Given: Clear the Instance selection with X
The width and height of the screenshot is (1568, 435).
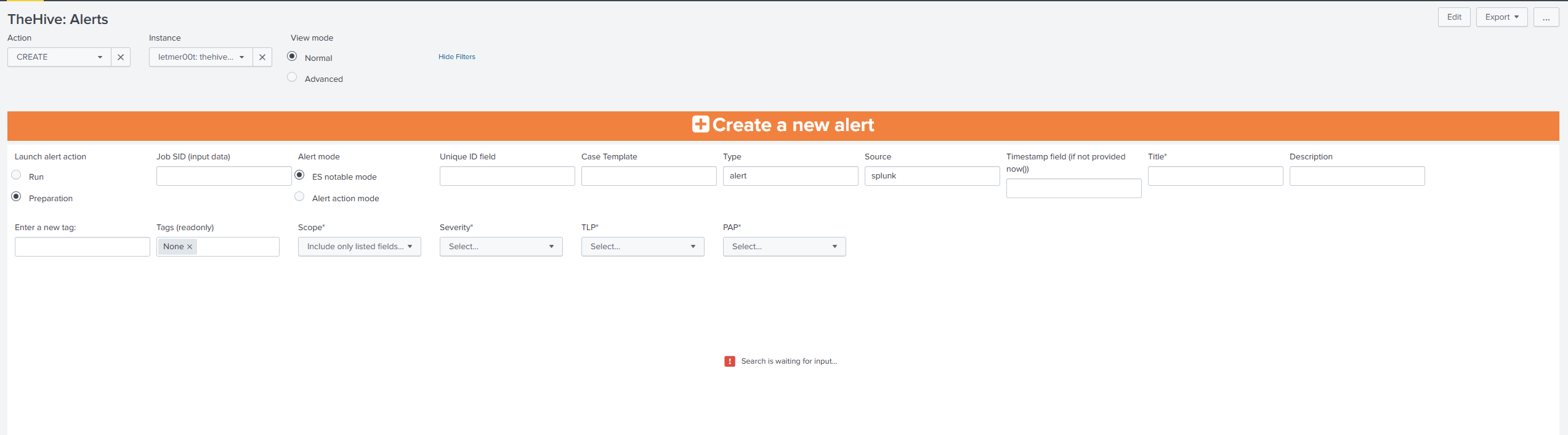Looking at the screenshot, I should [262, 57].
